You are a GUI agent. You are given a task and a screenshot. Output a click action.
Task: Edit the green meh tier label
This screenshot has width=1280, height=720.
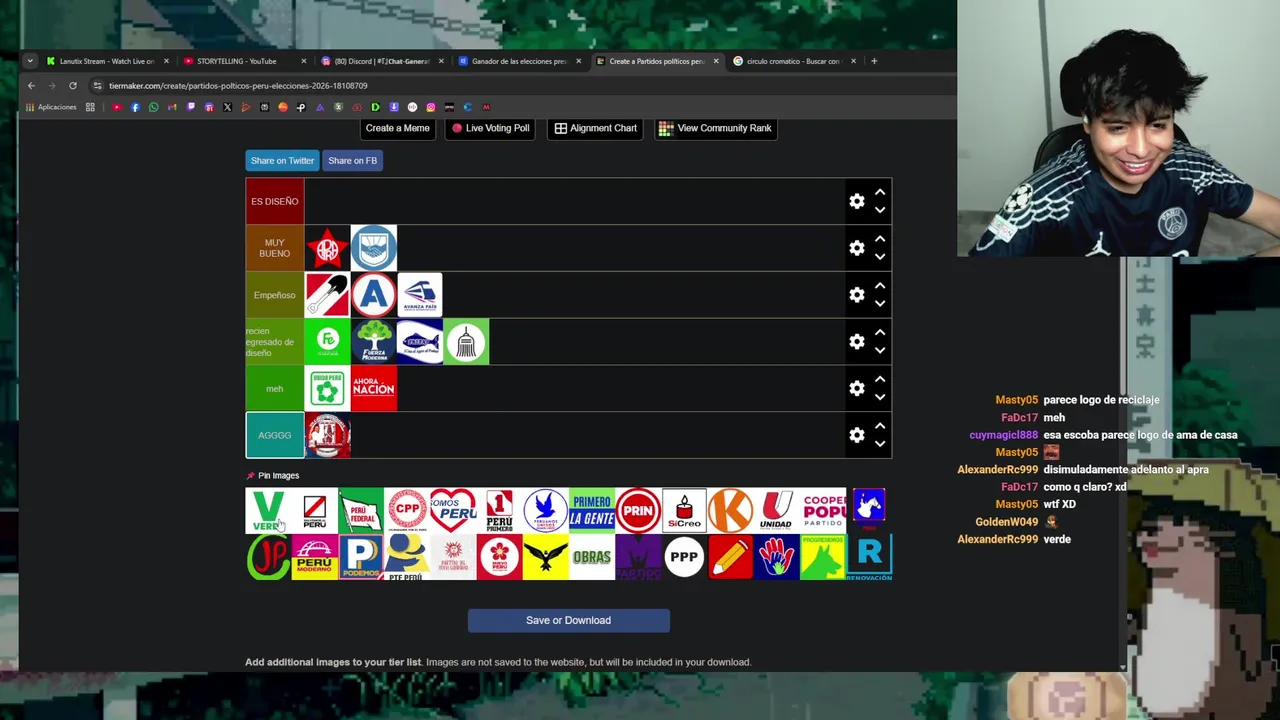coord(274,388)
